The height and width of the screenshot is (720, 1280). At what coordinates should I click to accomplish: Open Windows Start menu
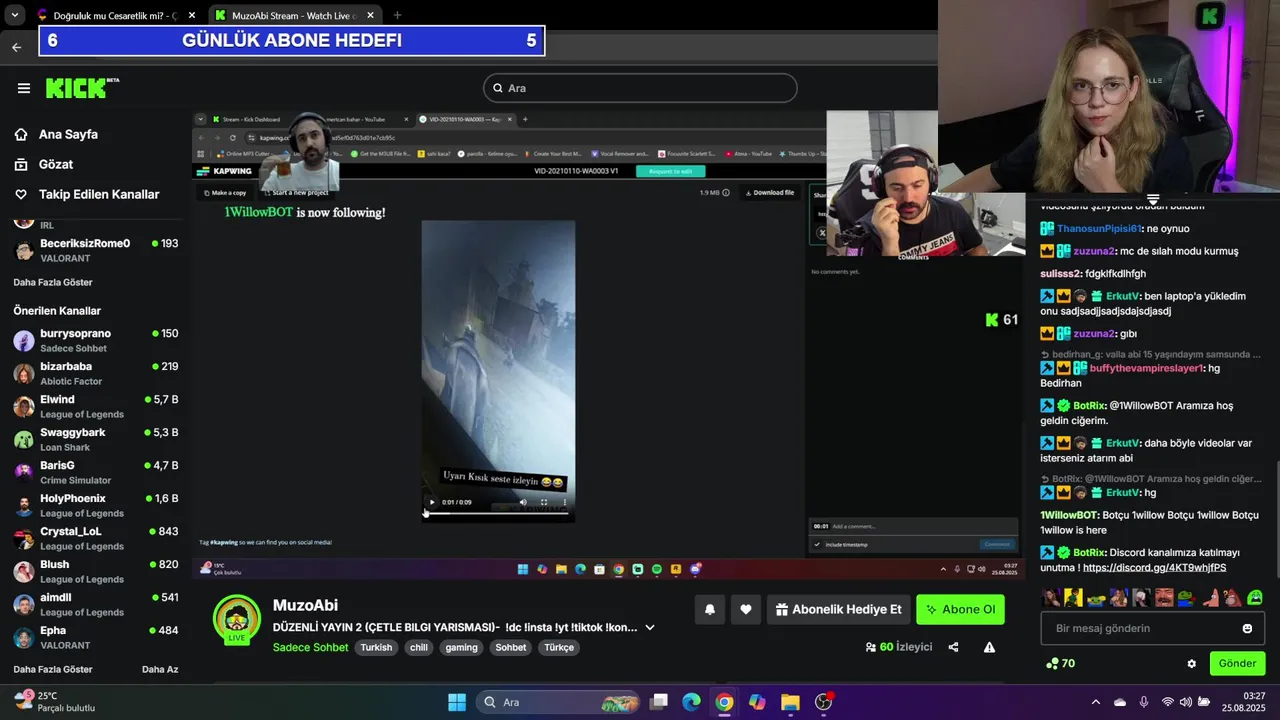point(457,702)
